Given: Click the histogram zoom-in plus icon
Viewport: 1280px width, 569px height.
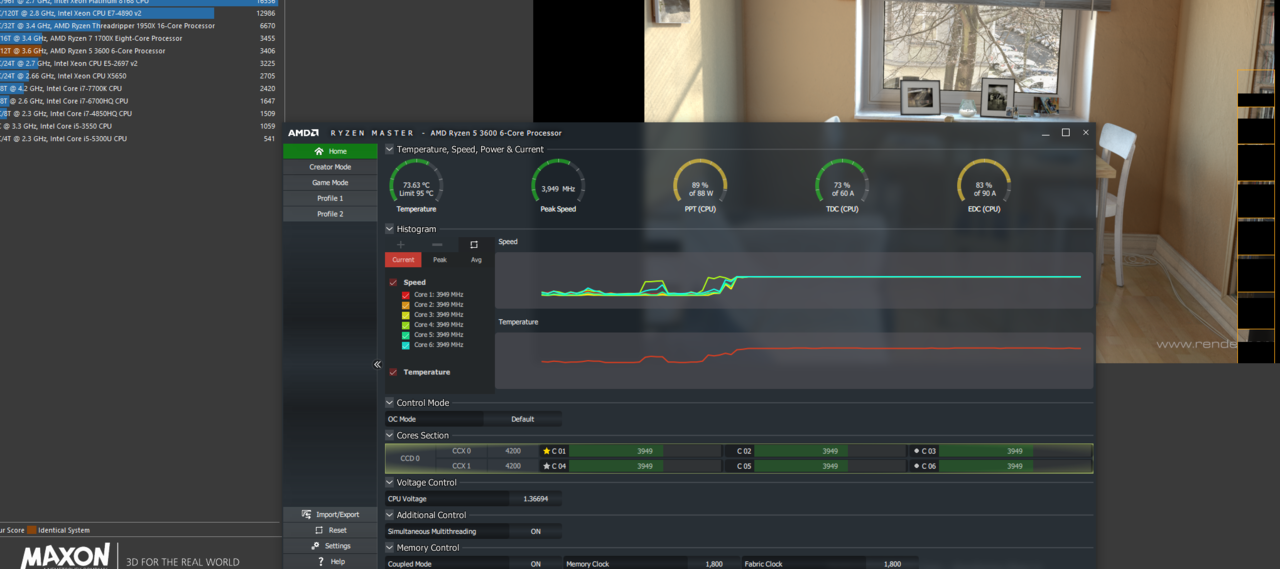Looking at the screenshot, I should tap(401, 244).
